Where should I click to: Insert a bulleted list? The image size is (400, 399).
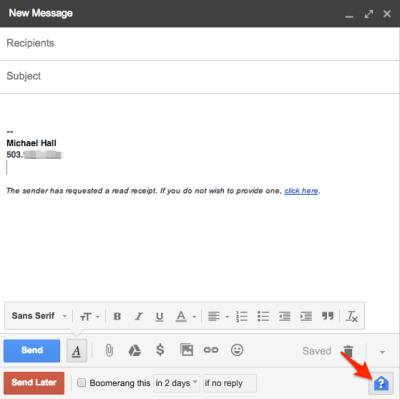click(263, 316)
